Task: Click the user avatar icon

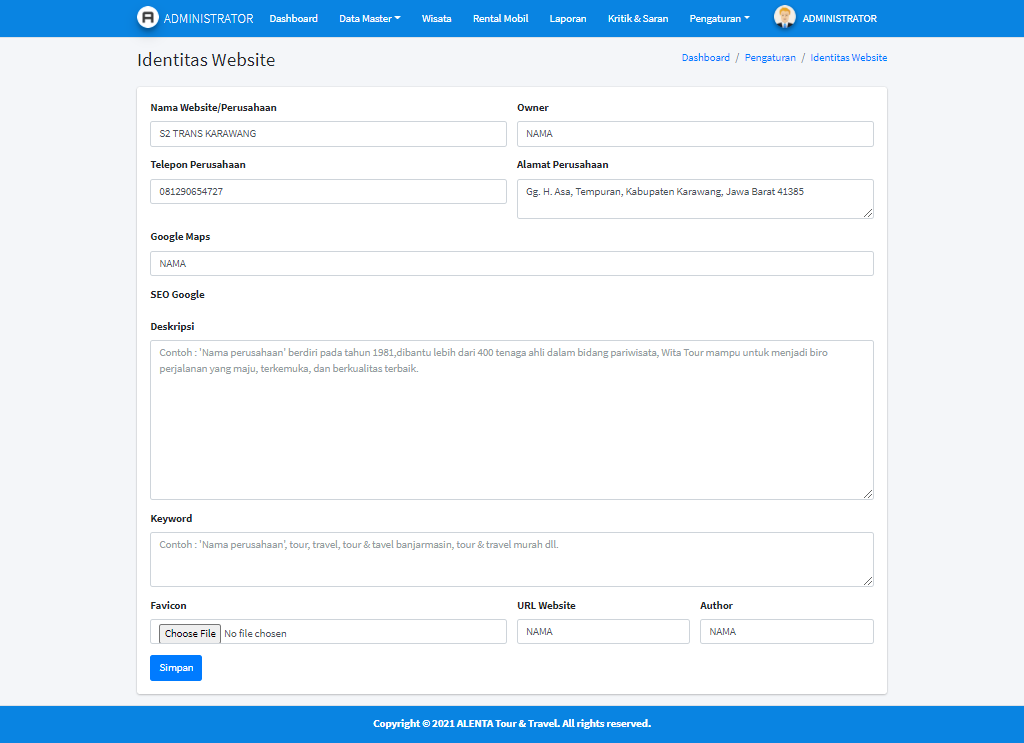Action: click(785, 18)
